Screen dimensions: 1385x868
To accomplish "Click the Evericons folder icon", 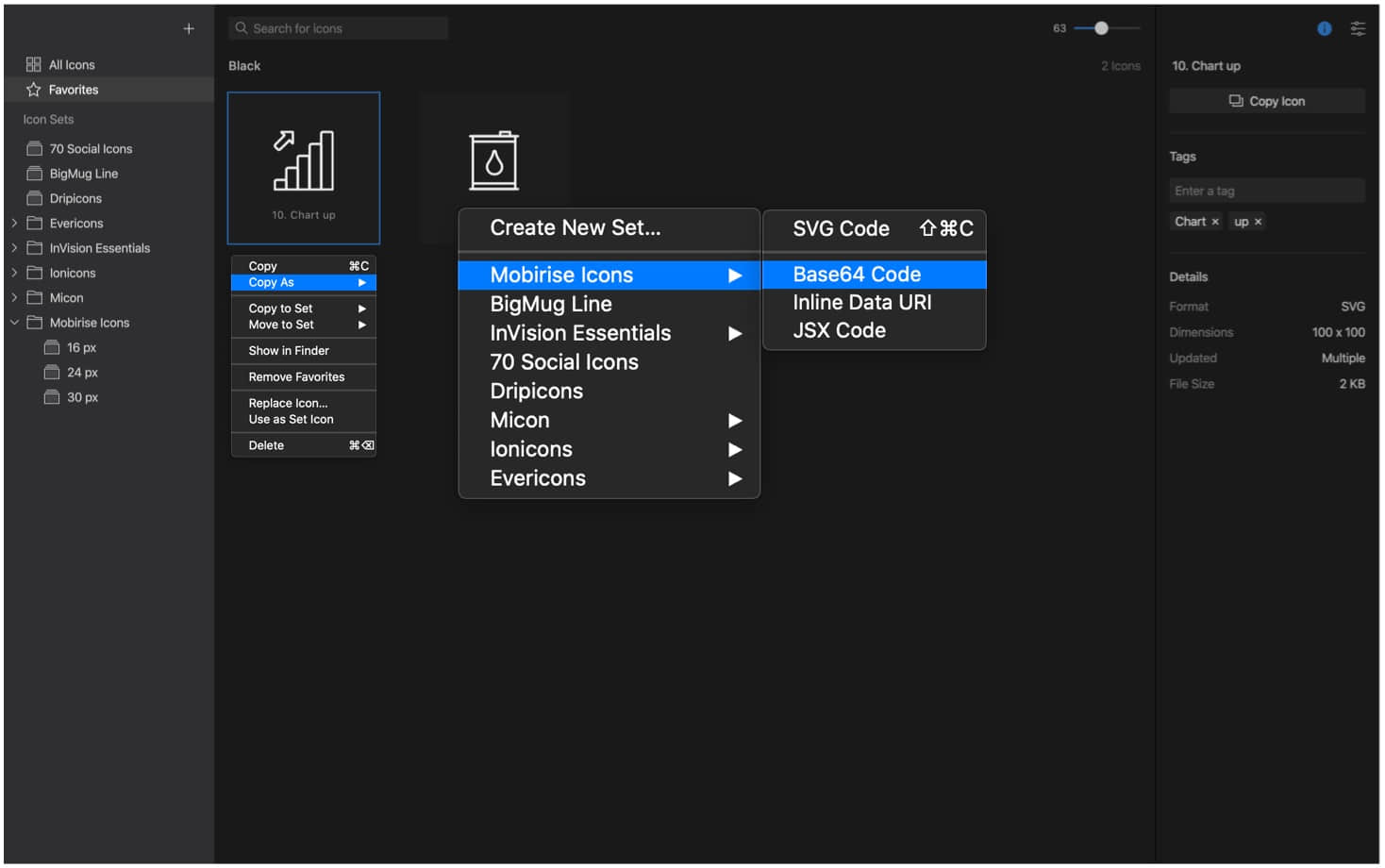I will 35,224.
